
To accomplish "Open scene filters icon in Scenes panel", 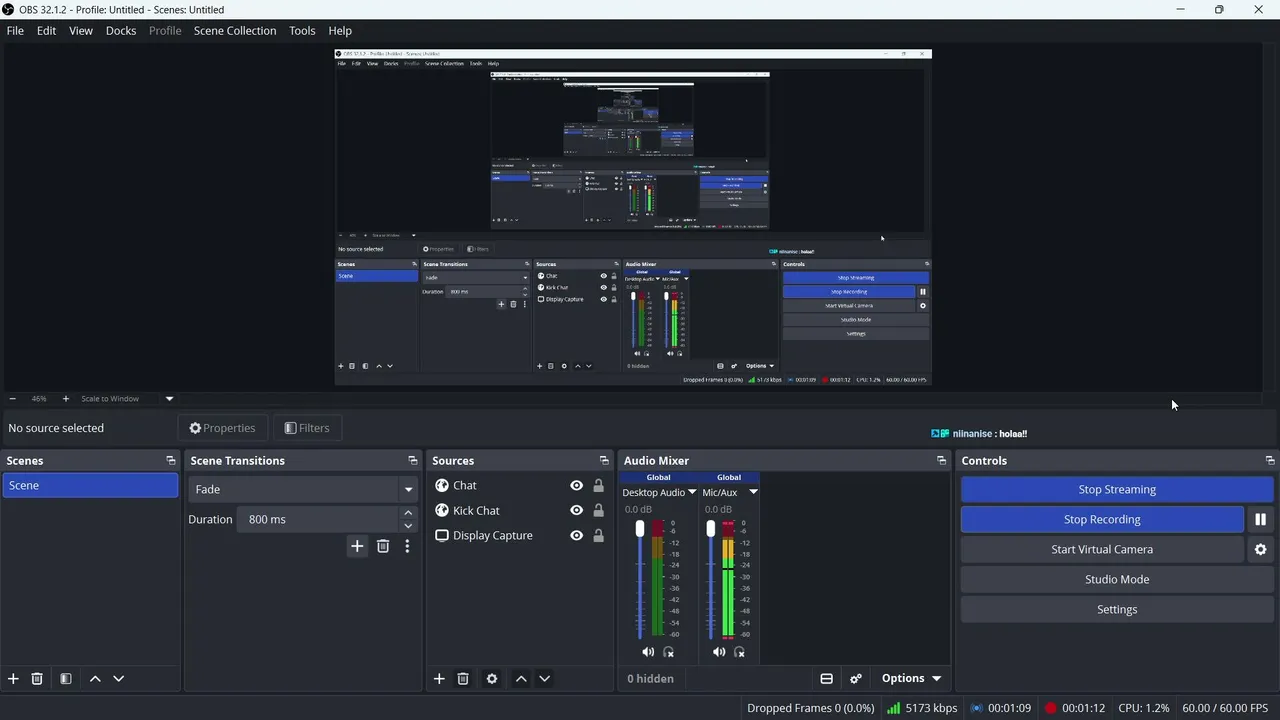I will point(65,678).
